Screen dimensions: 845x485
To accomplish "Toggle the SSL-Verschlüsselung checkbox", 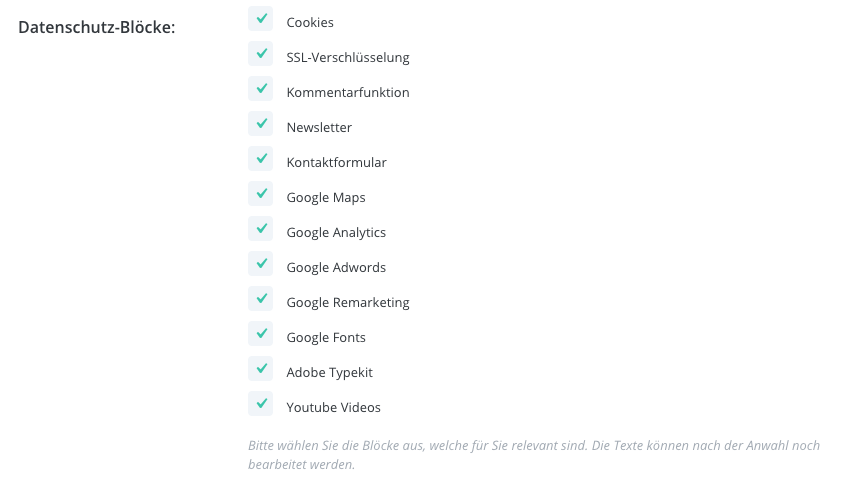I will point(261,54).
